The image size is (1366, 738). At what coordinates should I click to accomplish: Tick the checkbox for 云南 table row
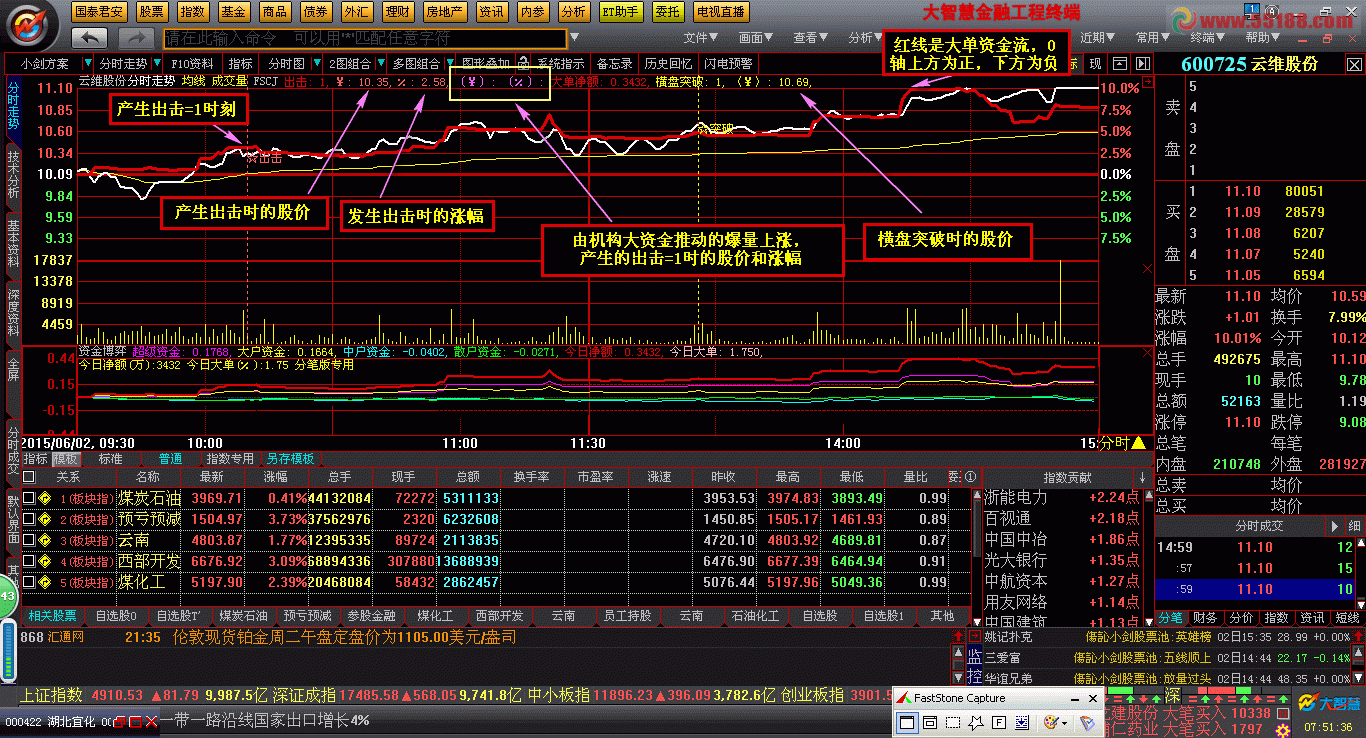29,540
